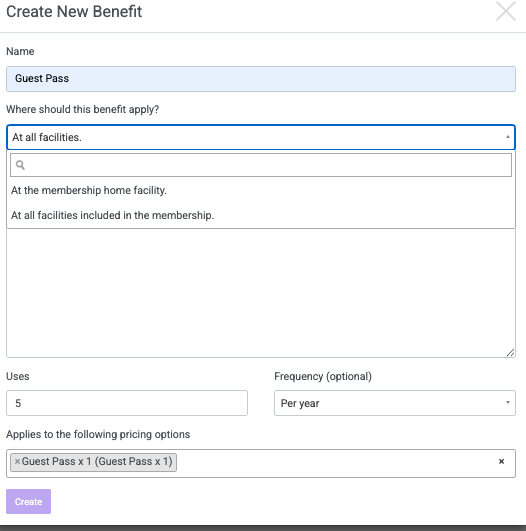526x531 pixels.
Task: Focus the dropdown search input box
Action: click(261, 165)
